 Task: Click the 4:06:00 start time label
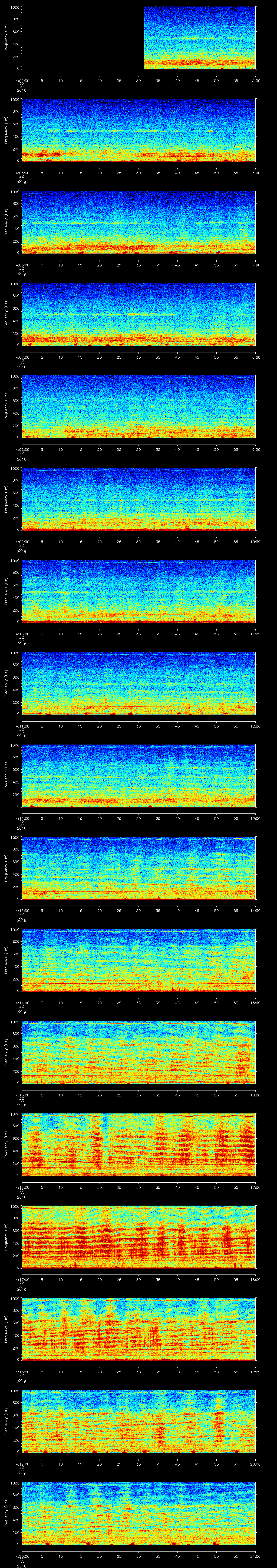(x=22, y=265)
